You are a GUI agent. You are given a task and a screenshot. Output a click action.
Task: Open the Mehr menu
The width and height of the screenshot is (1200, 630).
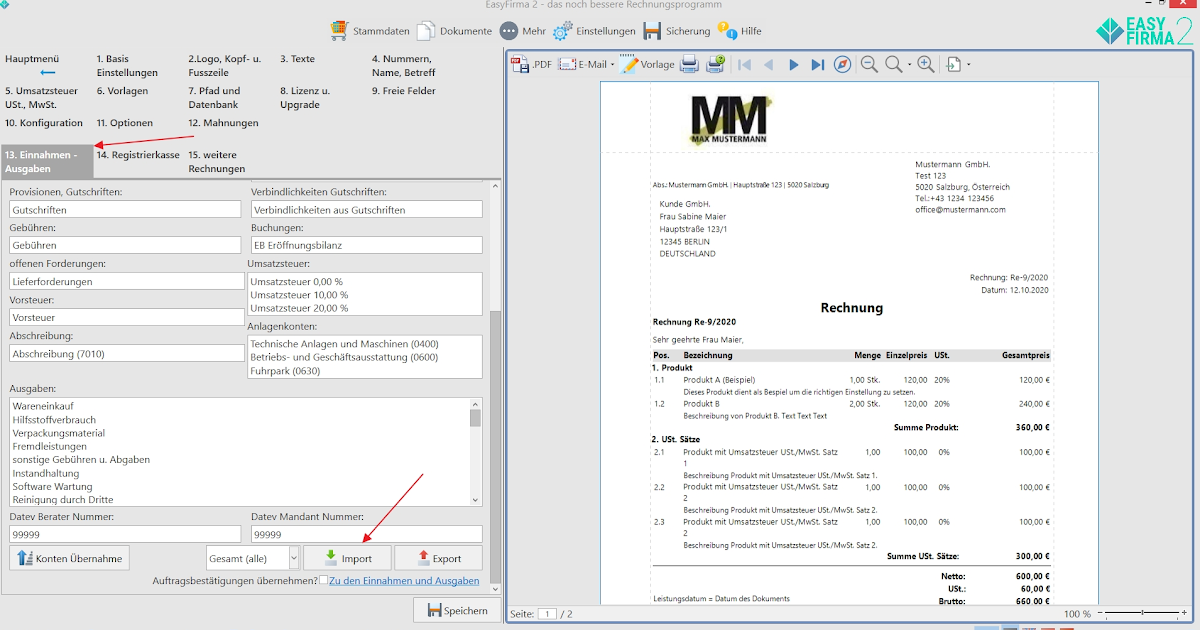click(523, 31)
